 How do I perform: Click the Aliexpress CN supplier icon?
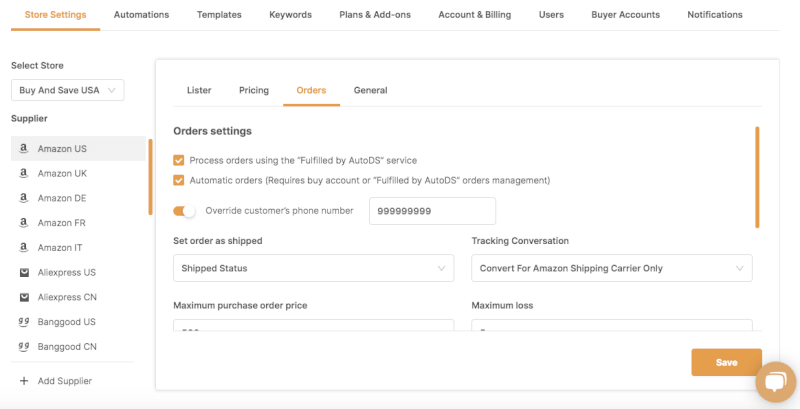point(23,297)
